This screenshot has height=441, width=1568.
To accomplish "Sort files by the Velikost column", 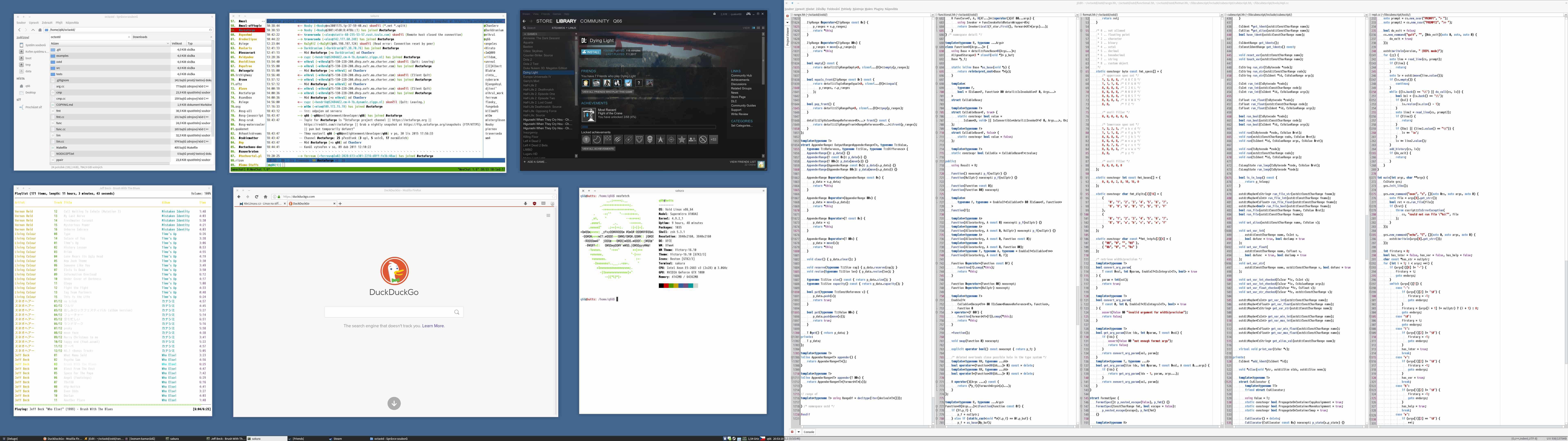I will [178, 44].
